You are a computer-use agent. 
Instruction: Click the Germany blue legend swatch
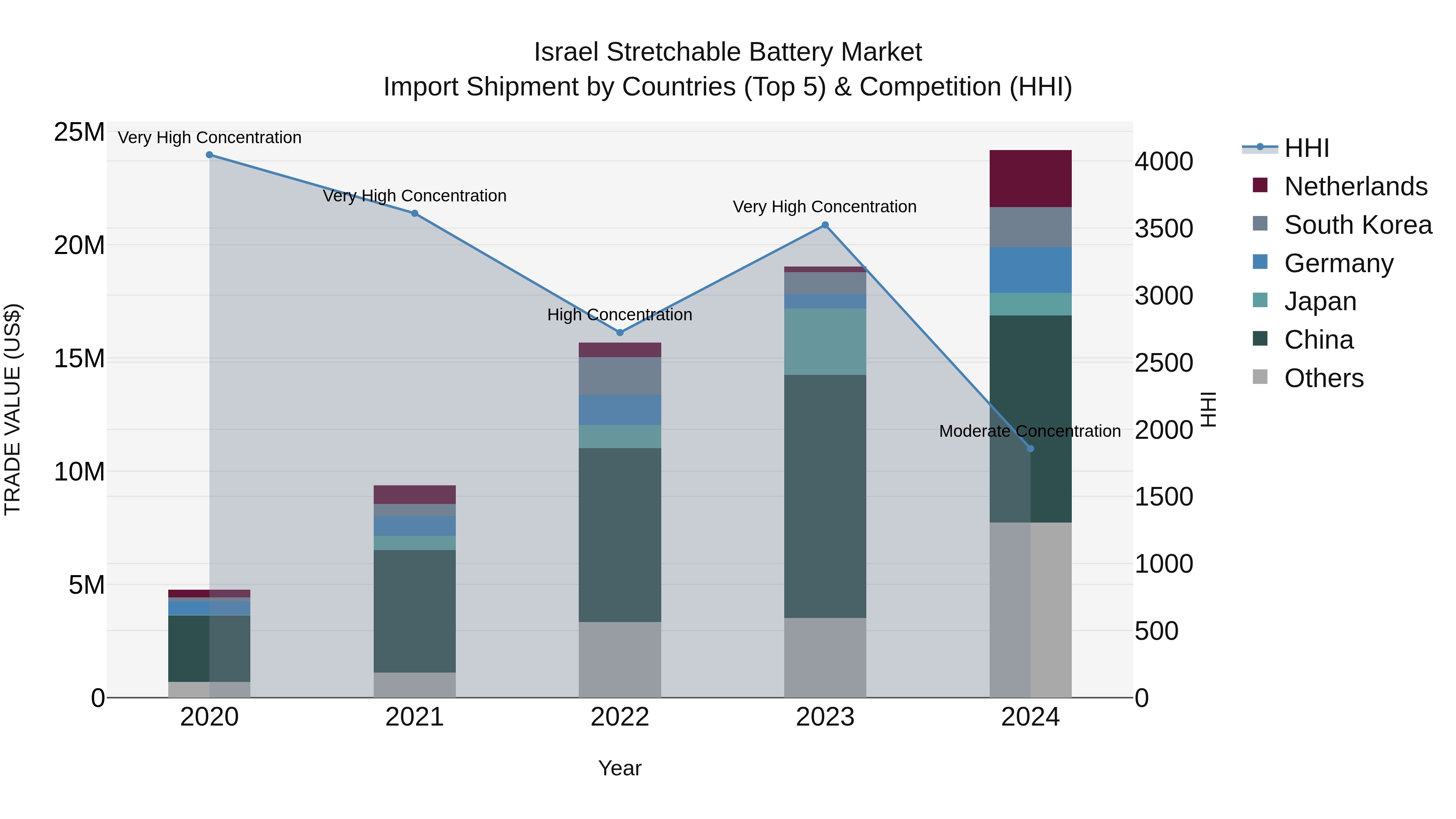(x=1260, y=262)
